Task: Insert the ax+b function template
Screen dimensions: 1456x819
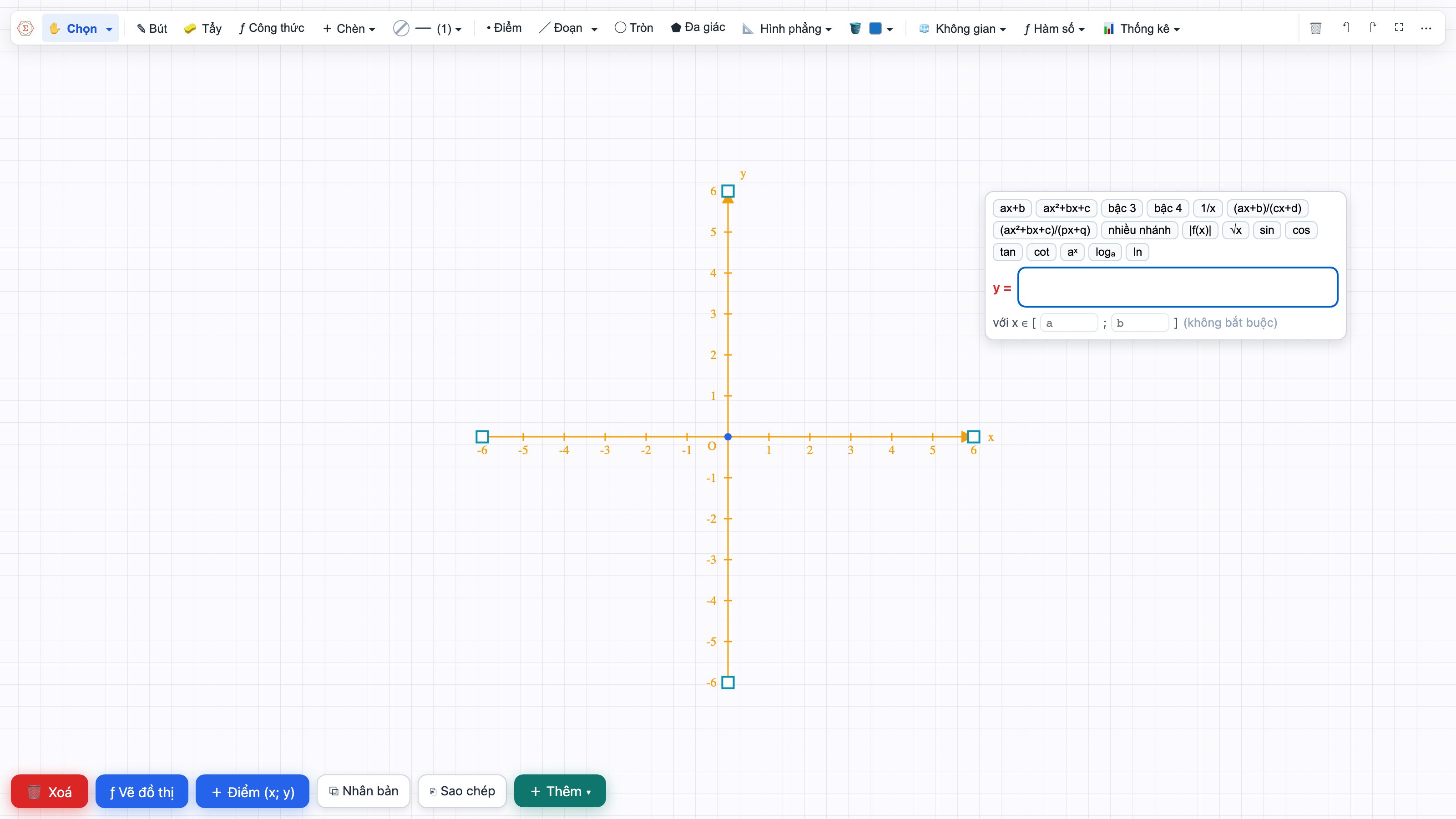Action: click(1012, 208)
